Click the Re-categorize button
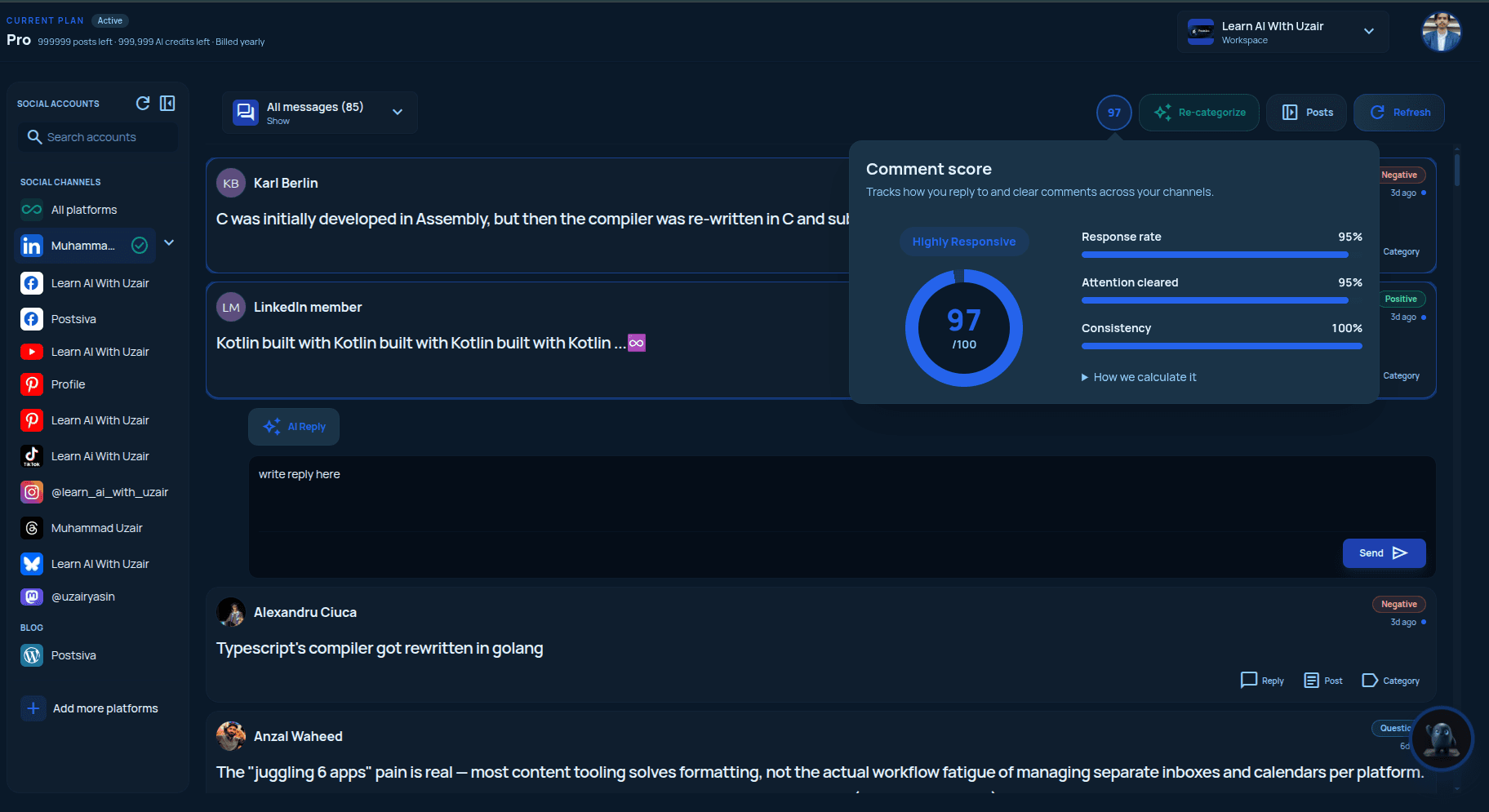Screen dimensions: 1489x812 [x=1199, y=113]
